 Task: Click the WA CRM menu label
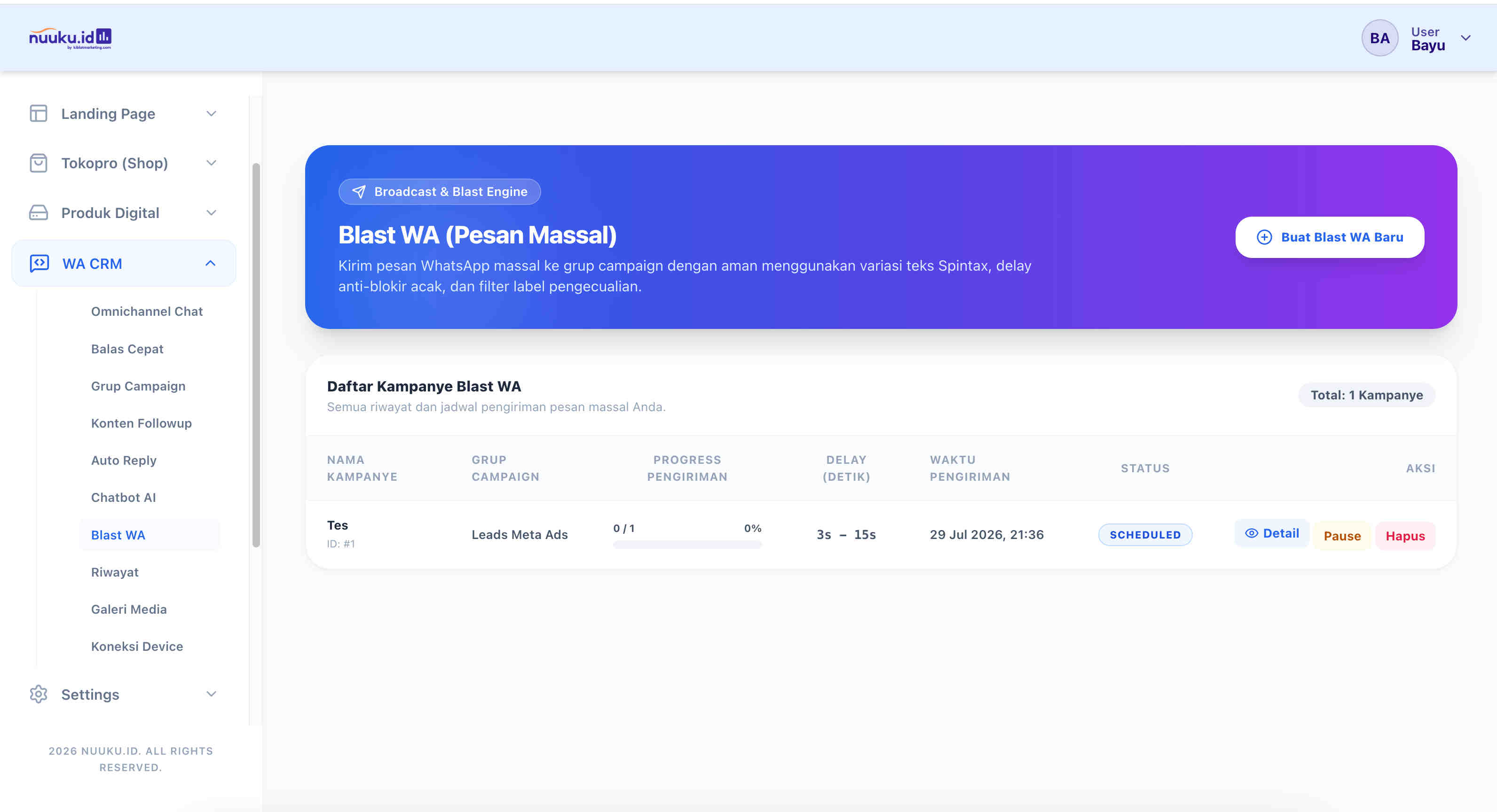93,264
